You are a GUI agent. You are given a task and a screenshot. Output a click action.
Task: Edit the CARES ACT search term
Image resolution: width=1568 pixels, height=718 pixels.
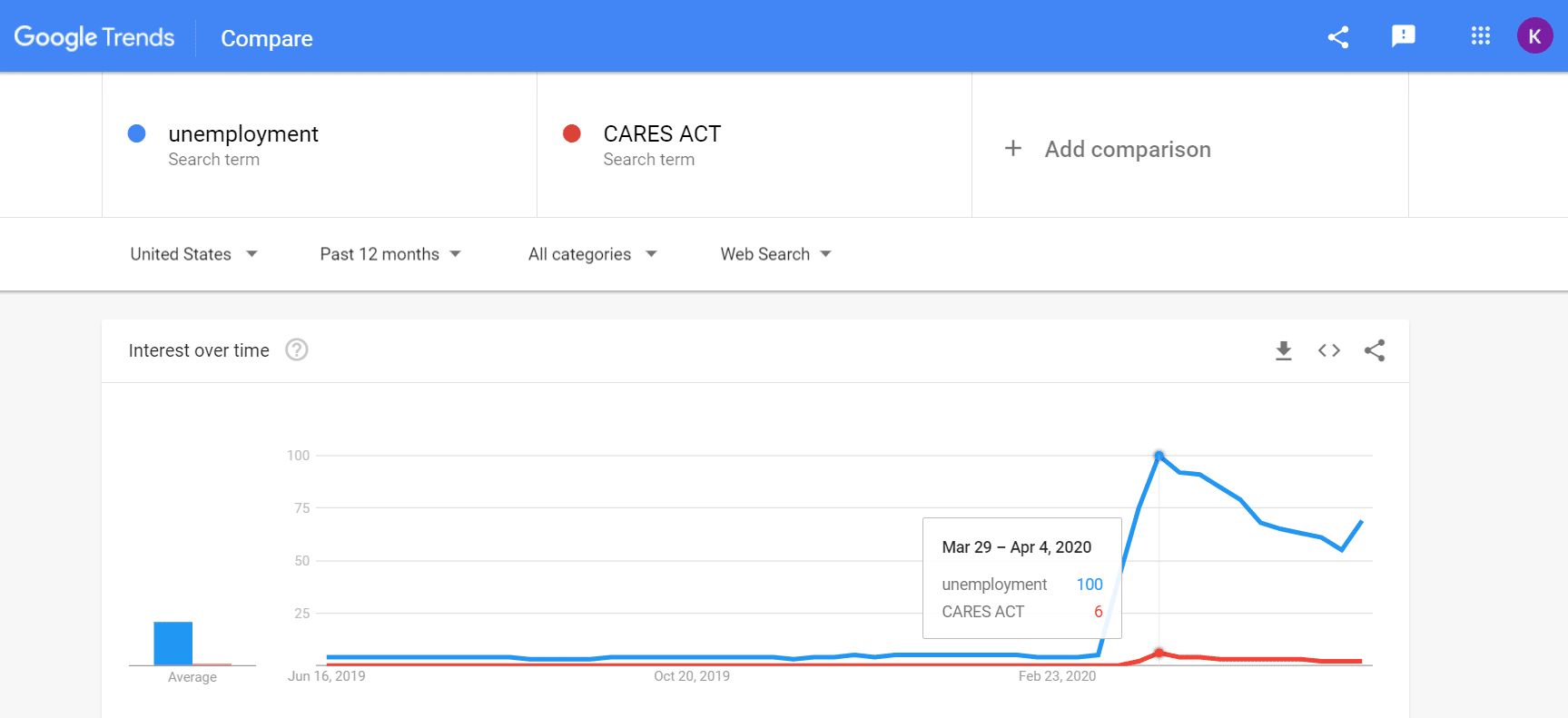tap(662, 134)
